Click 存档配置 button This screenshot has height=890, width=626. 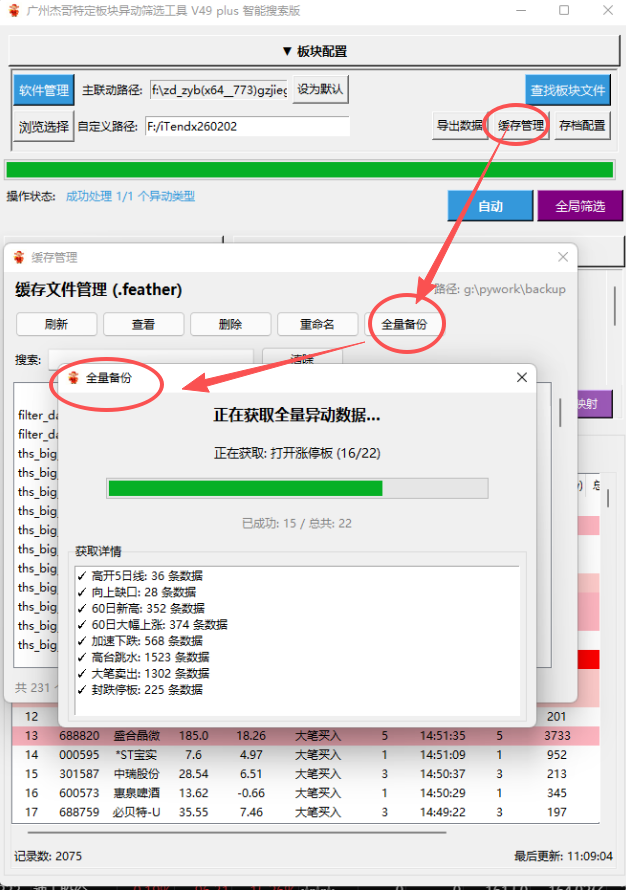point(582,125)
